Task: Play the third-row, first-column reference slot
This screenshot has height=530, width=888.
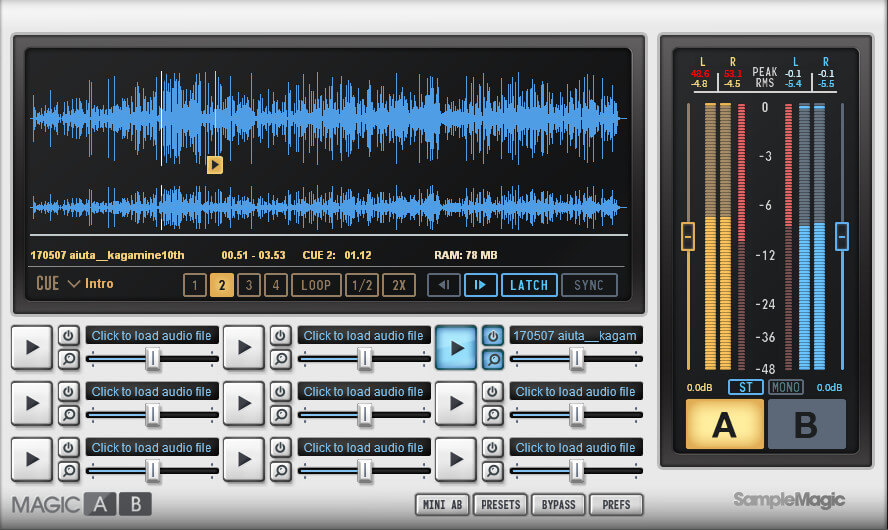Action: pos(32,459)
